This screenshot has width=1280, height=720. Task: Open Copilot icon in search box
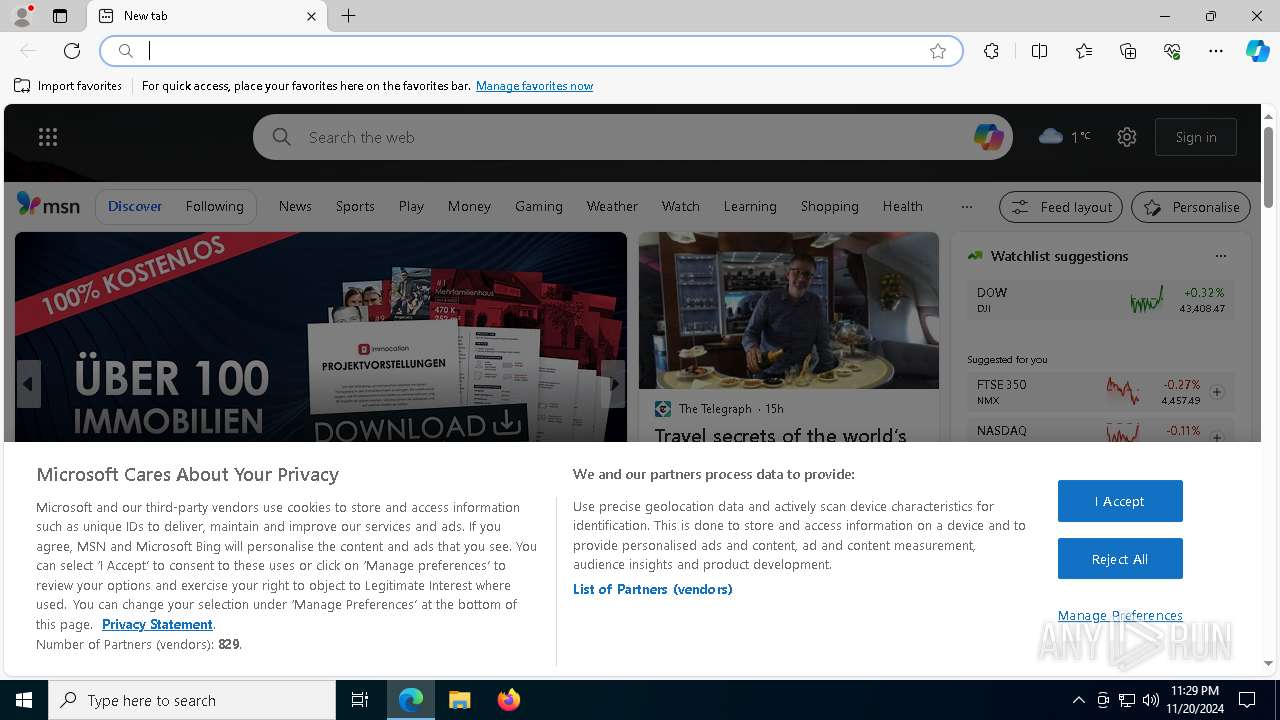pyautogui.click(x=988, y=137)
